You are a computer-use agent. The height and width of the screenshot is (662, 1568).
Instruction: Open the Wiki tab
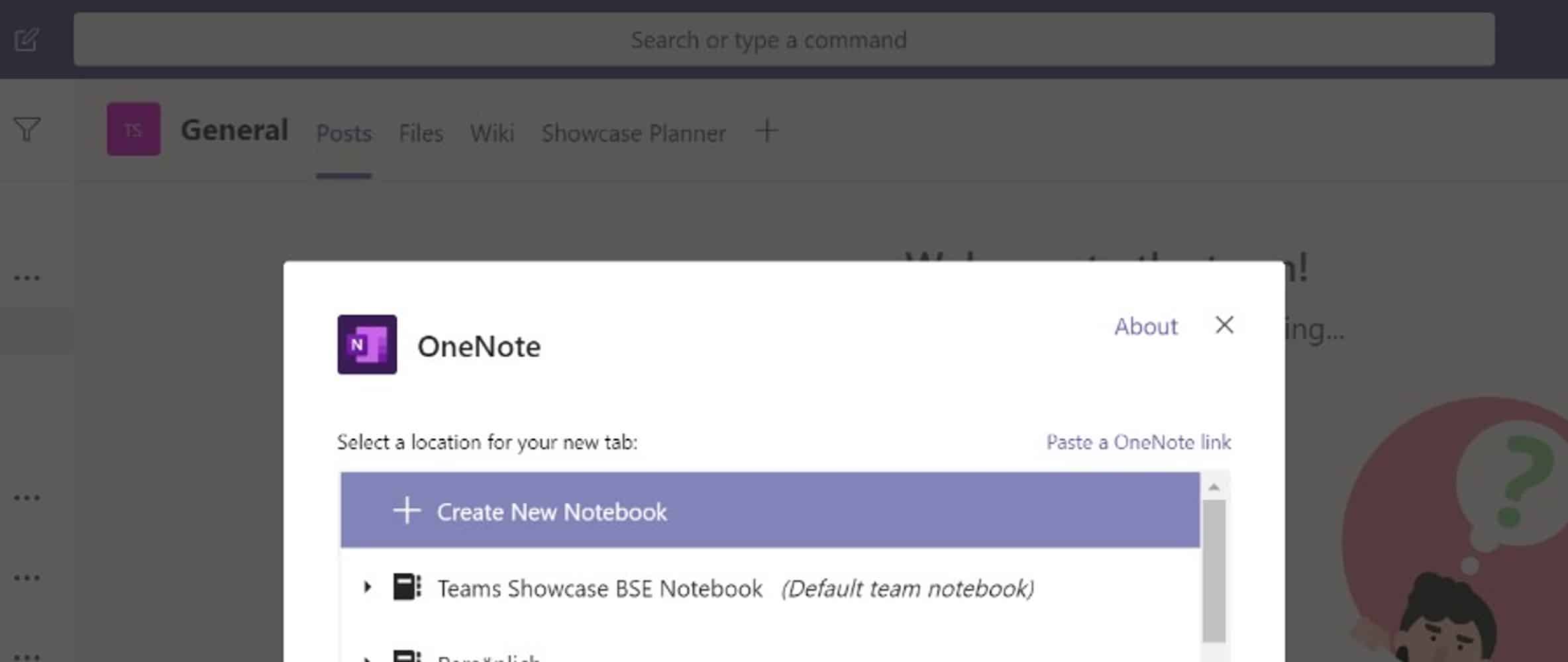click(492, 133)
